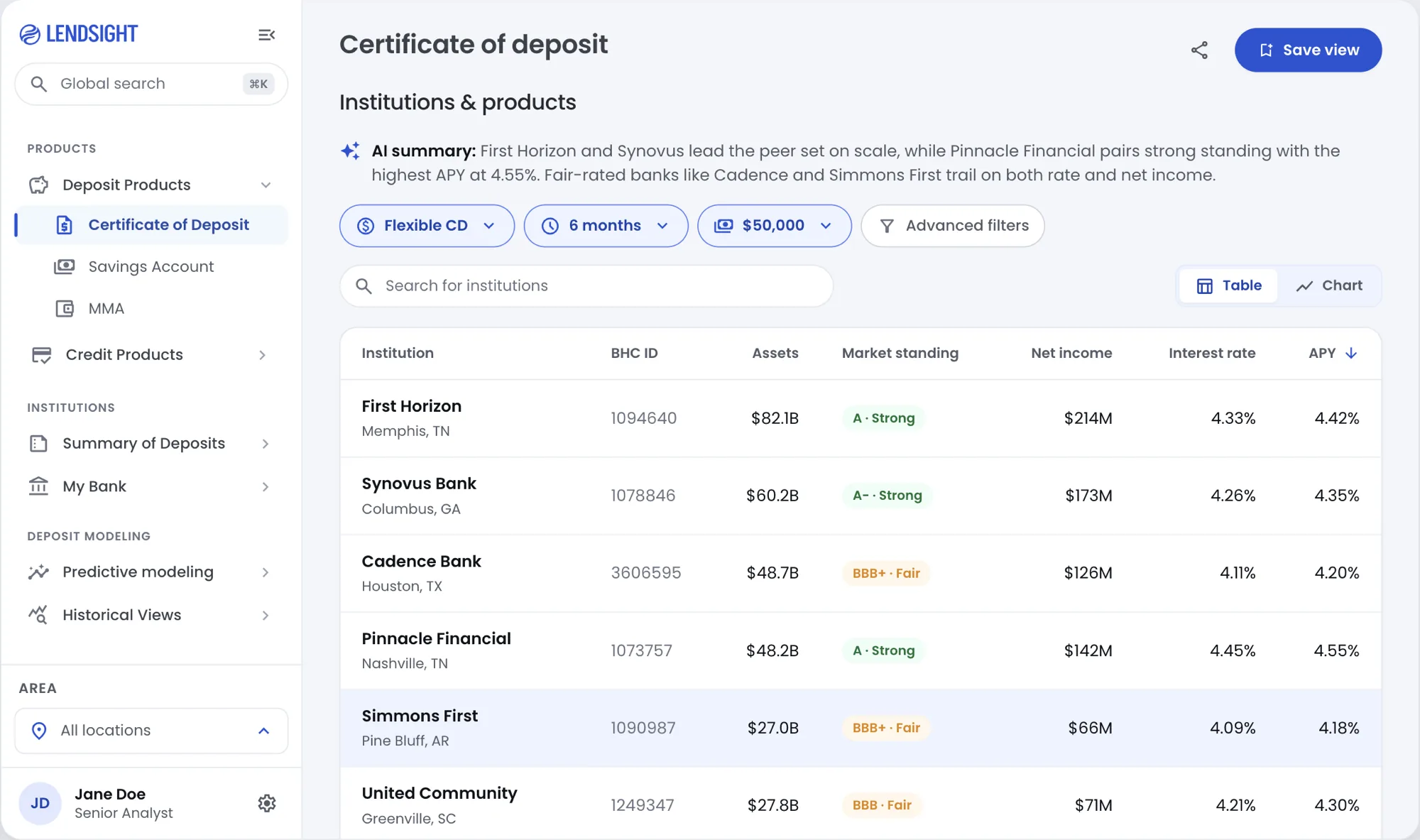Screen dimensions: 1420x840
Task: Switch to Table view
Action: click(x=1229, y=285)
